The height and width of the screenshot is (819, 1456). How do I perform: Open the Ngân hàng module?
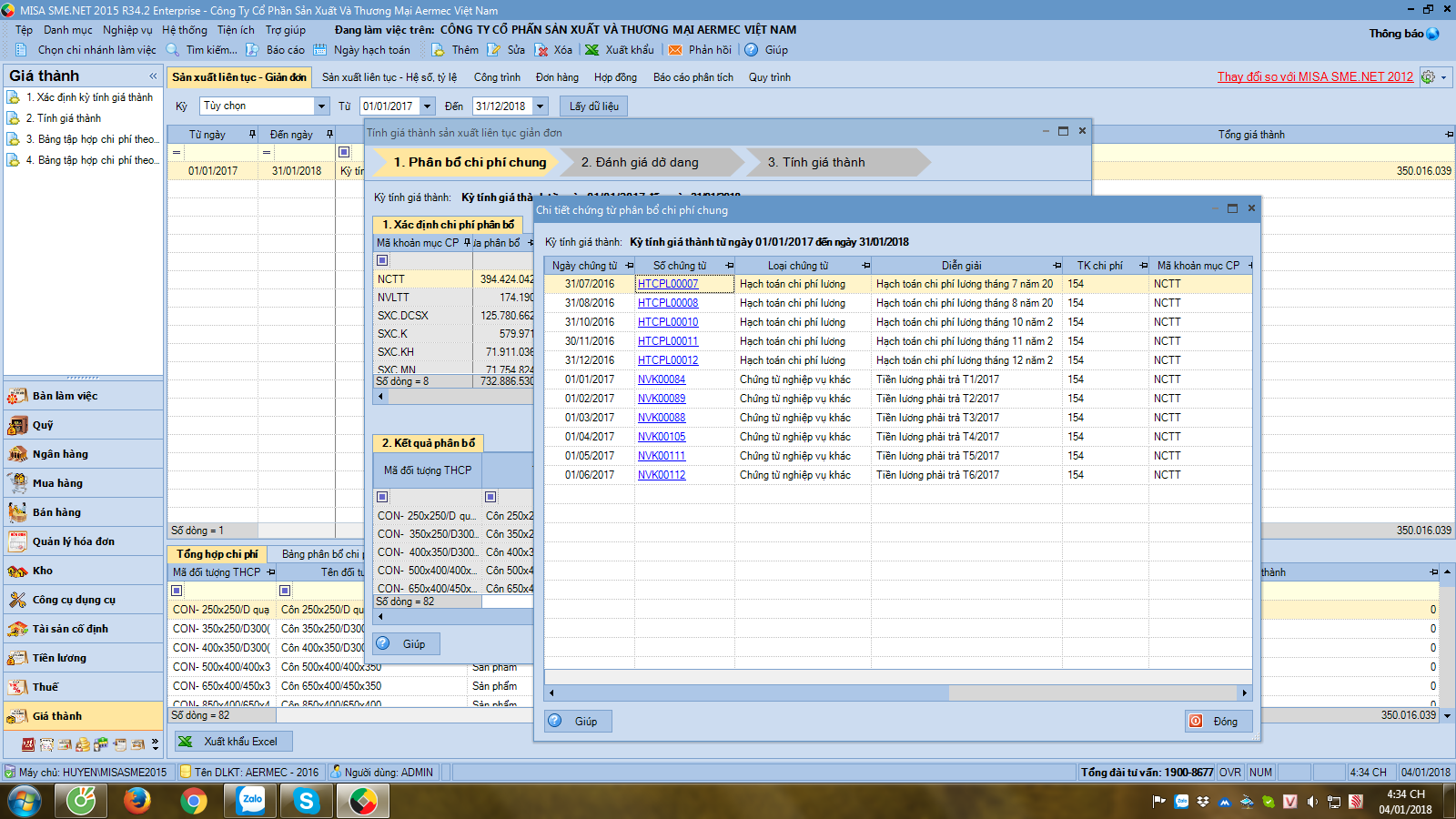point(83,454)
